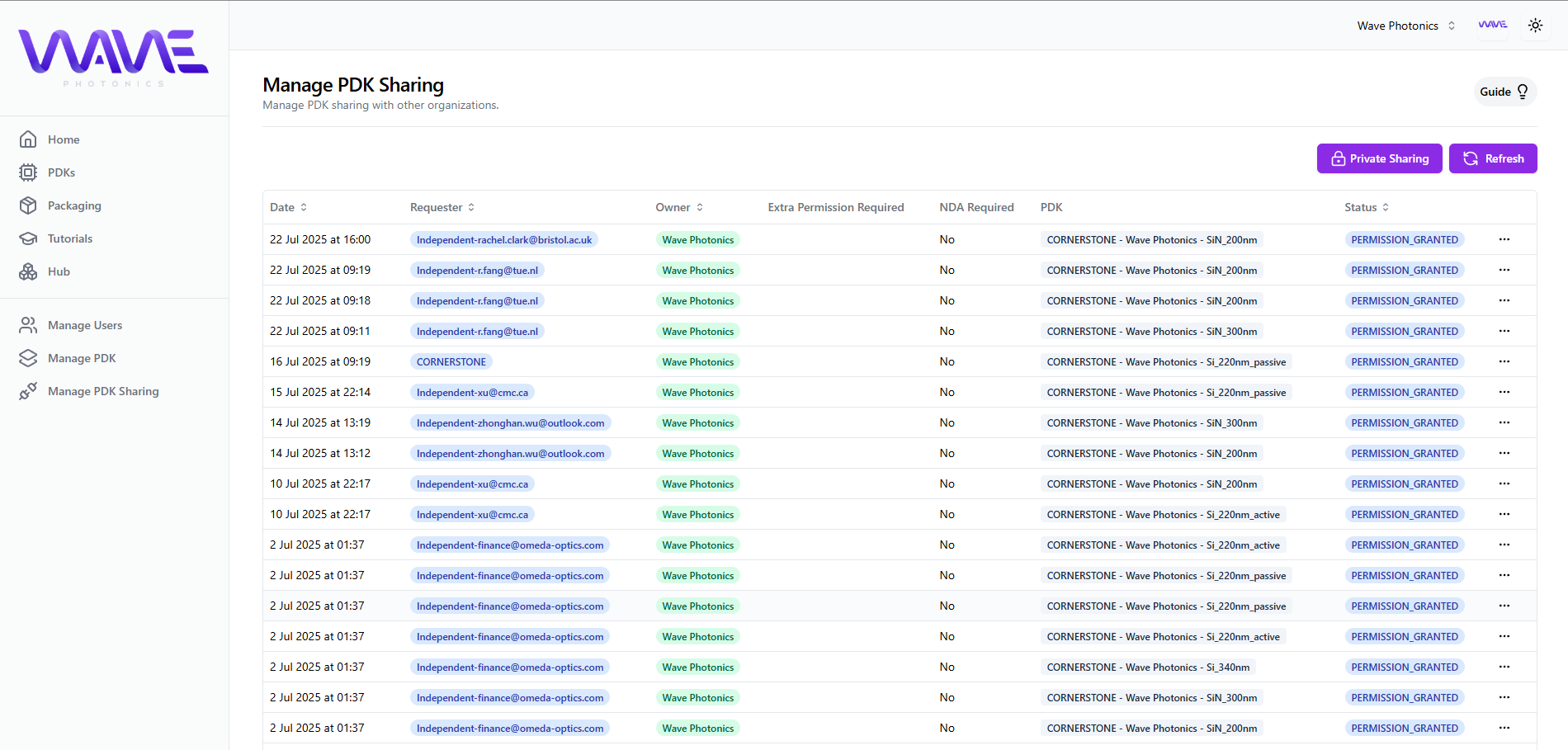Go to Manage Users in sidebar menu
Viewport: 1568px width, 750px height.
coord(85,325)
